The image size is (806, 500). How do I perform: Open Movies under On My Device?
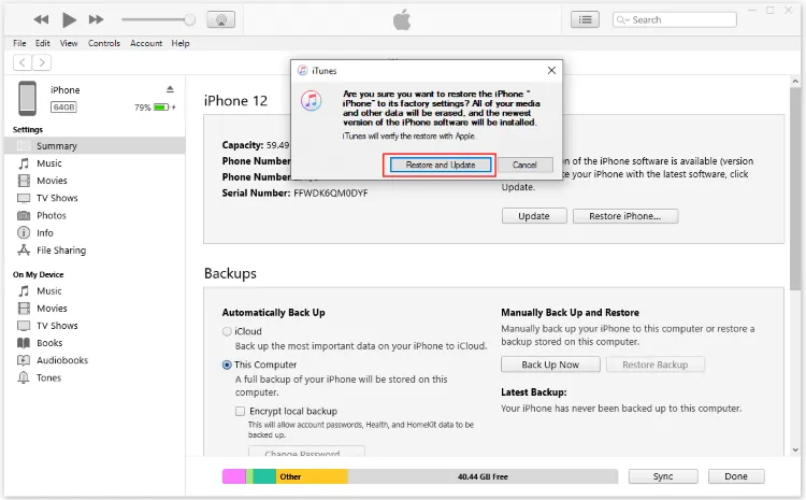click(51, 309)
